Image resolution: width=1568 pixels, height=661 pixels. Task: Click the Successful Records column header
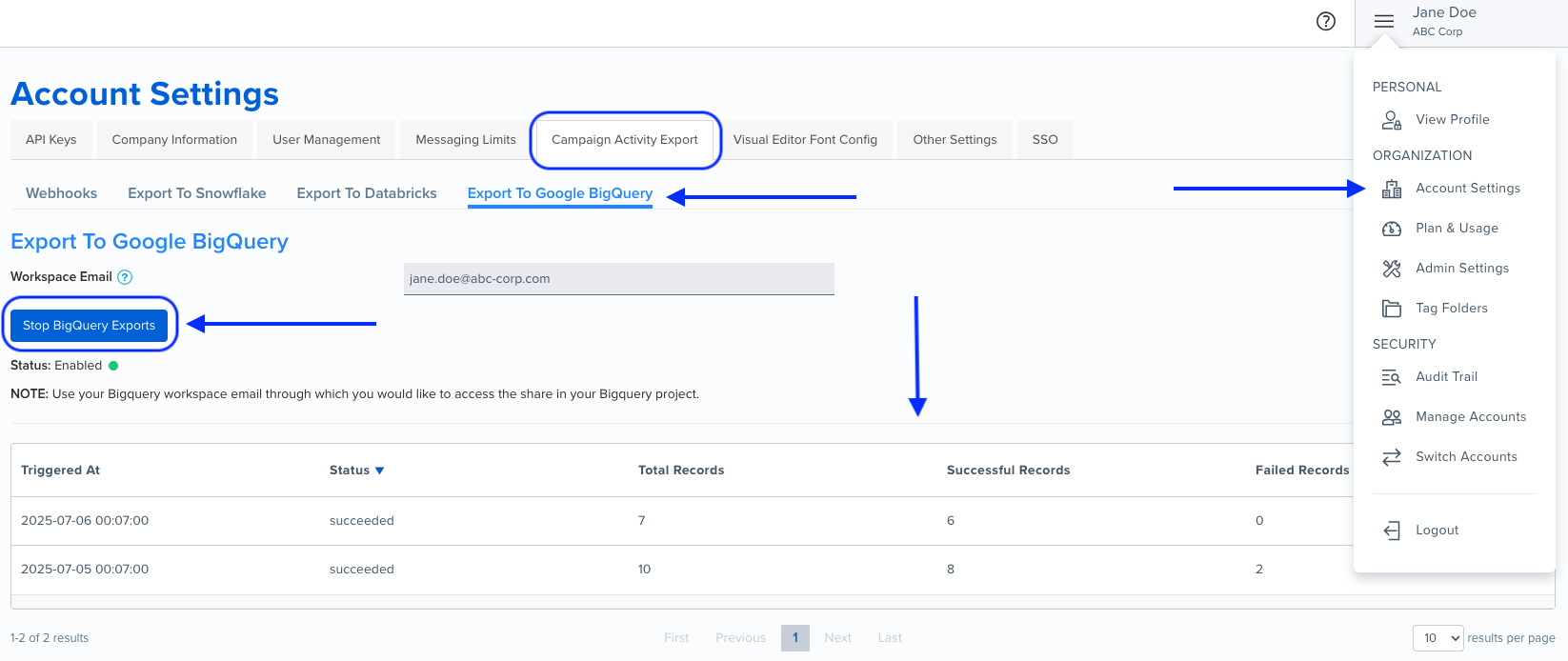click(1008, 471)
